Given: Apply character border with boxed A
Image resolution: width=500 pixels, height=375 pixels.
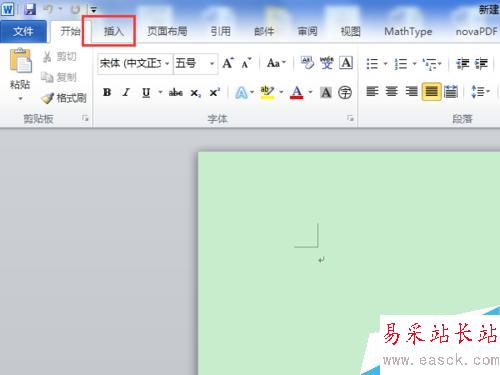Looking at the screenshot, I should pos(346,63).
